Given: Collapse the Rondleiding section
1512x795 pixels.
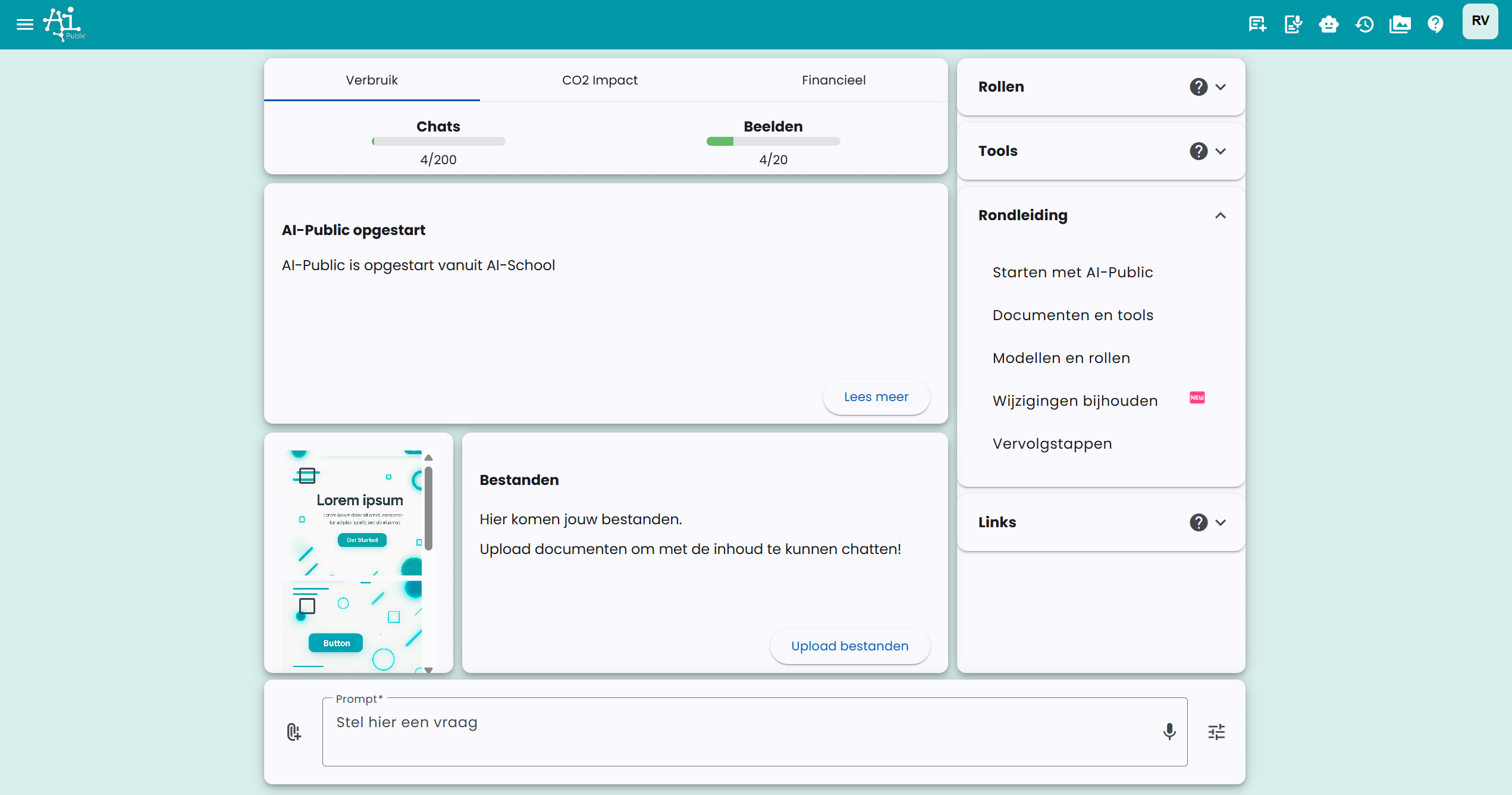Looking at the screenshot, I should (1221, 215).
